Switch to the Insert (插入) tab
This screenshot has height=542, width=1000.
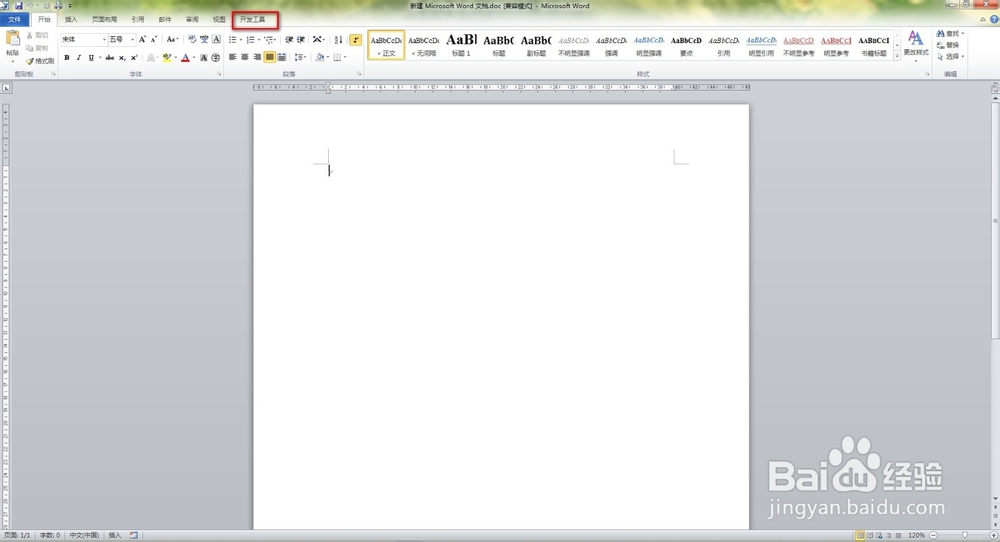[71, 20]
